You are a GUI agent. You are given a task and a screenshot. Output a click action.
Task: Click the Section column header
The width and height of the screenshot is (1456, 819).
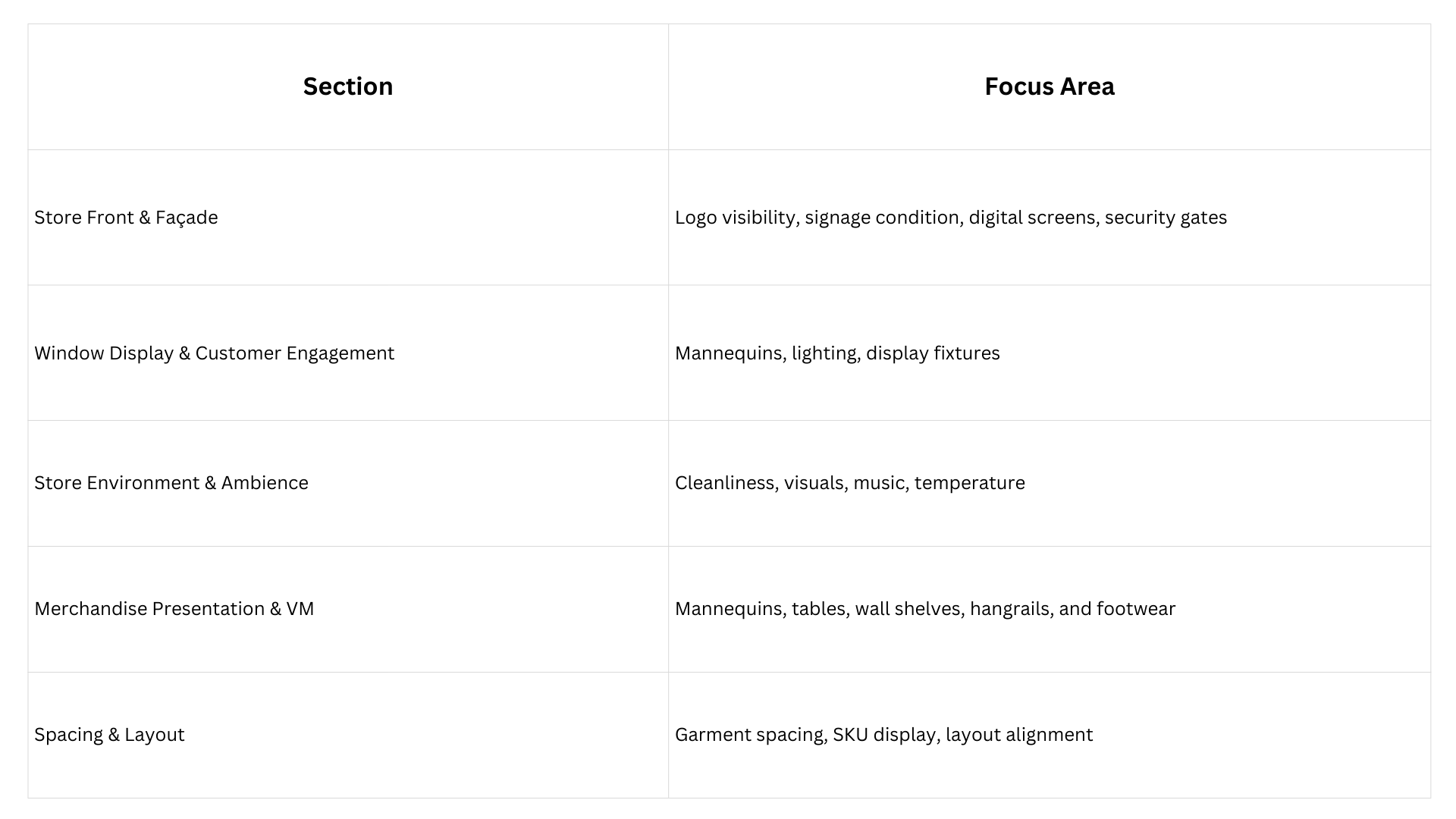[x=348, y=86]
